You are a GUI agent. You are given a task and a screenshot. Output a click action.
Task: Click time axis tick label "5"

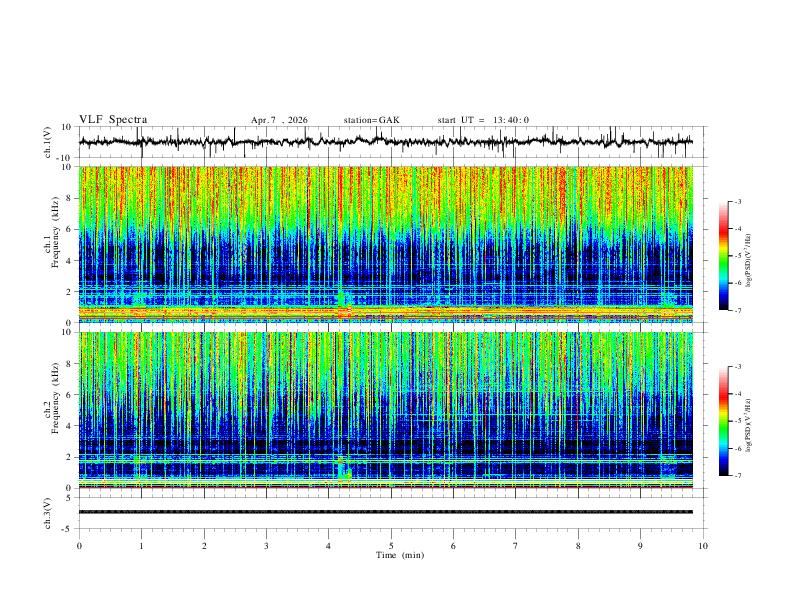coord(391,546)
